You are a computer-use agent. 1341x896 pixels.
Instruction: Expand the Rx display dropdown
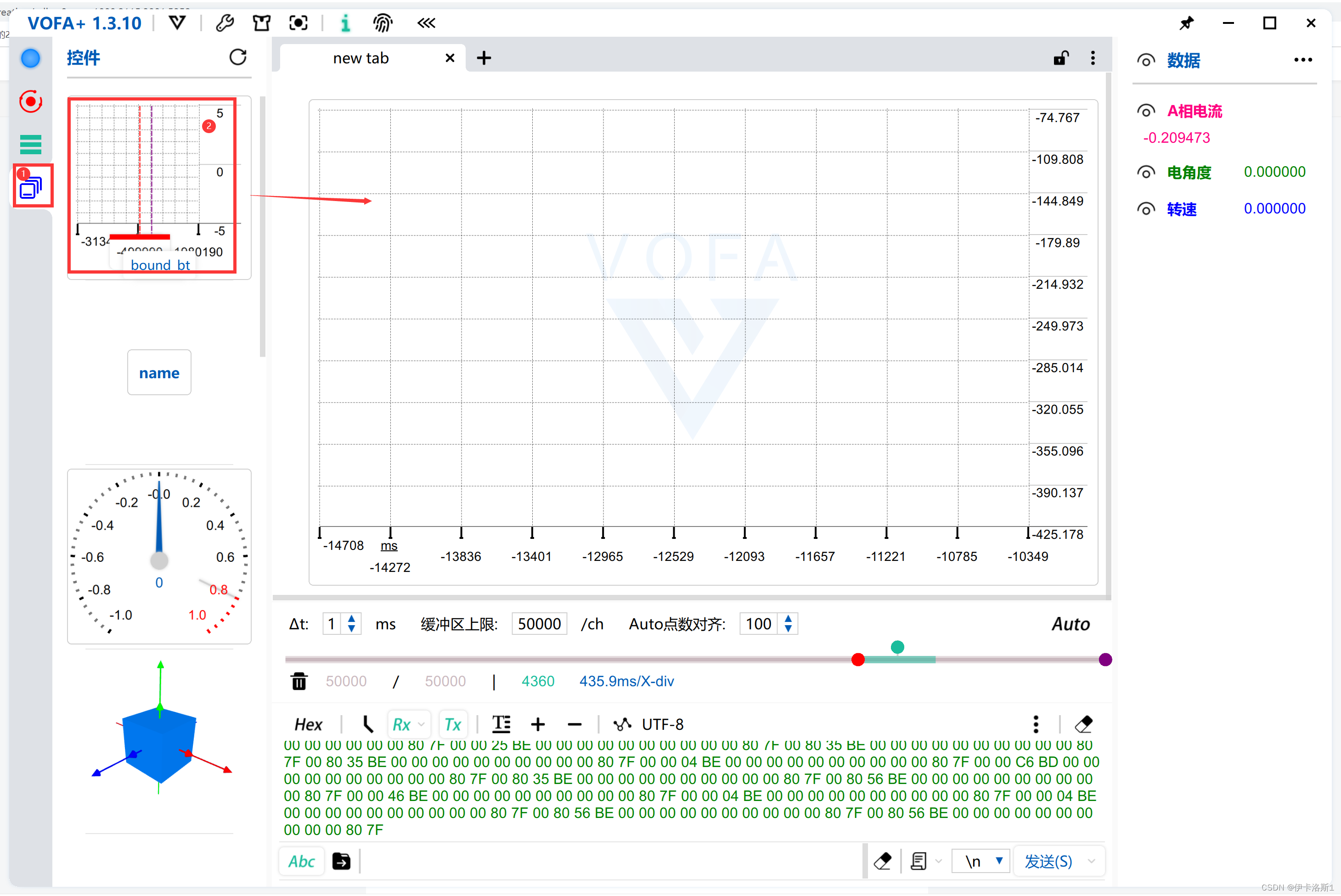(x=421, y=725)
